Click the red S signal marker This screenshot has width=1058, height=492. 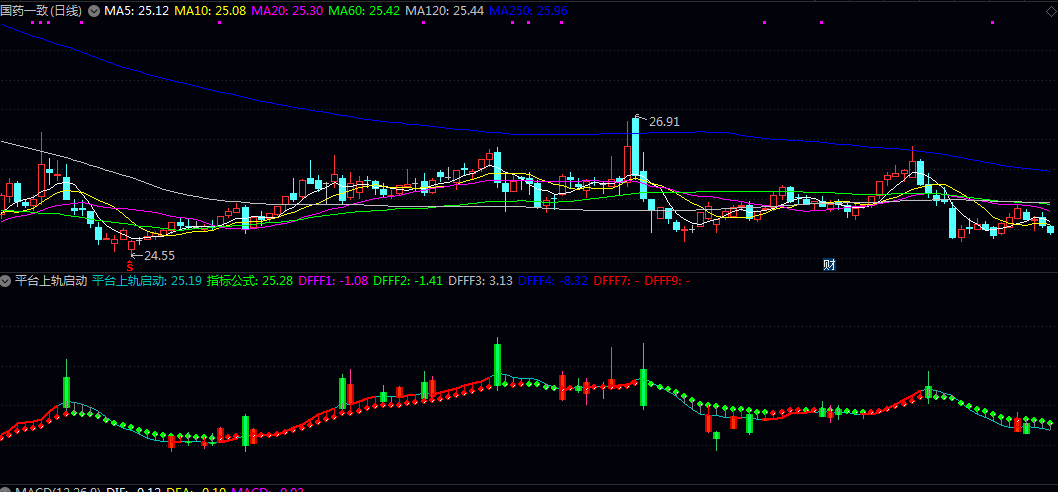click(130, 267)
